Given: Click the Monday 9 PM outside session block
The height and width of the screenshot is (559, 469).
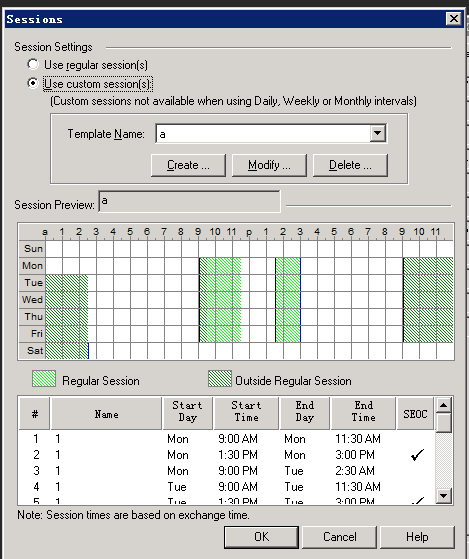Looking at the screenshot, I should coord(428,266).
